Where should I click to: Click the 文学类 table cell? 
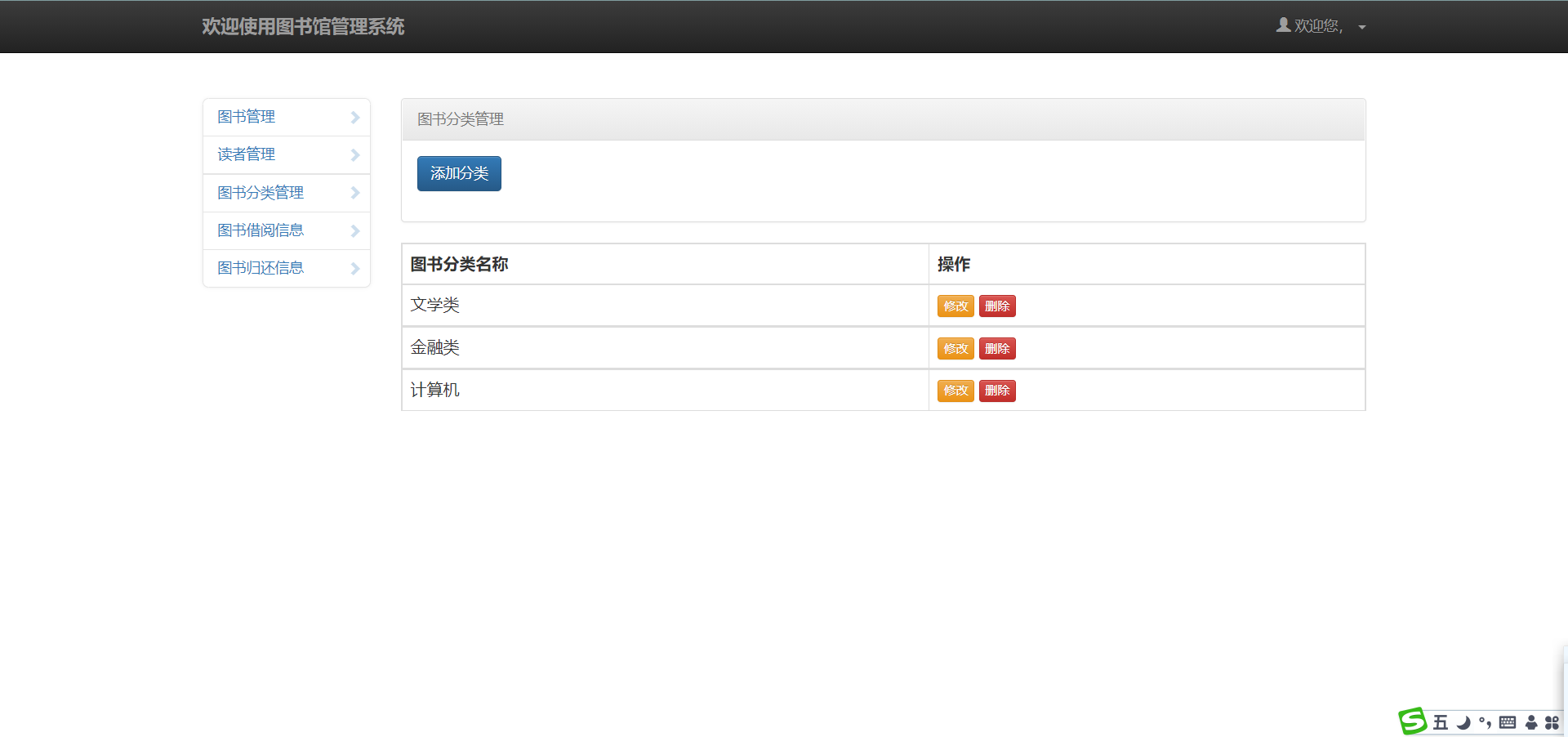pos(666,306)
